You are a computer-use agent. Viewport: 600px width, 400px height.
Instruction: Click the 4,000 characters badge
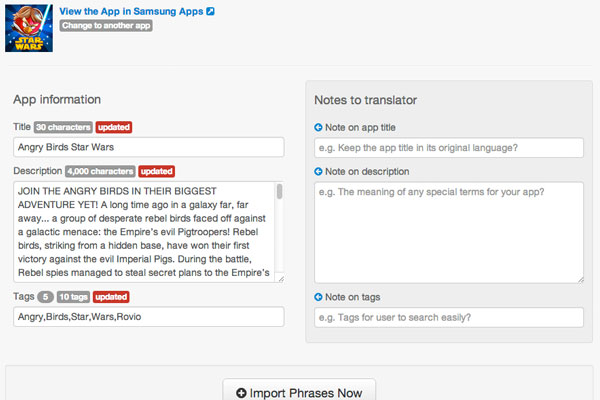coord(100,171)
